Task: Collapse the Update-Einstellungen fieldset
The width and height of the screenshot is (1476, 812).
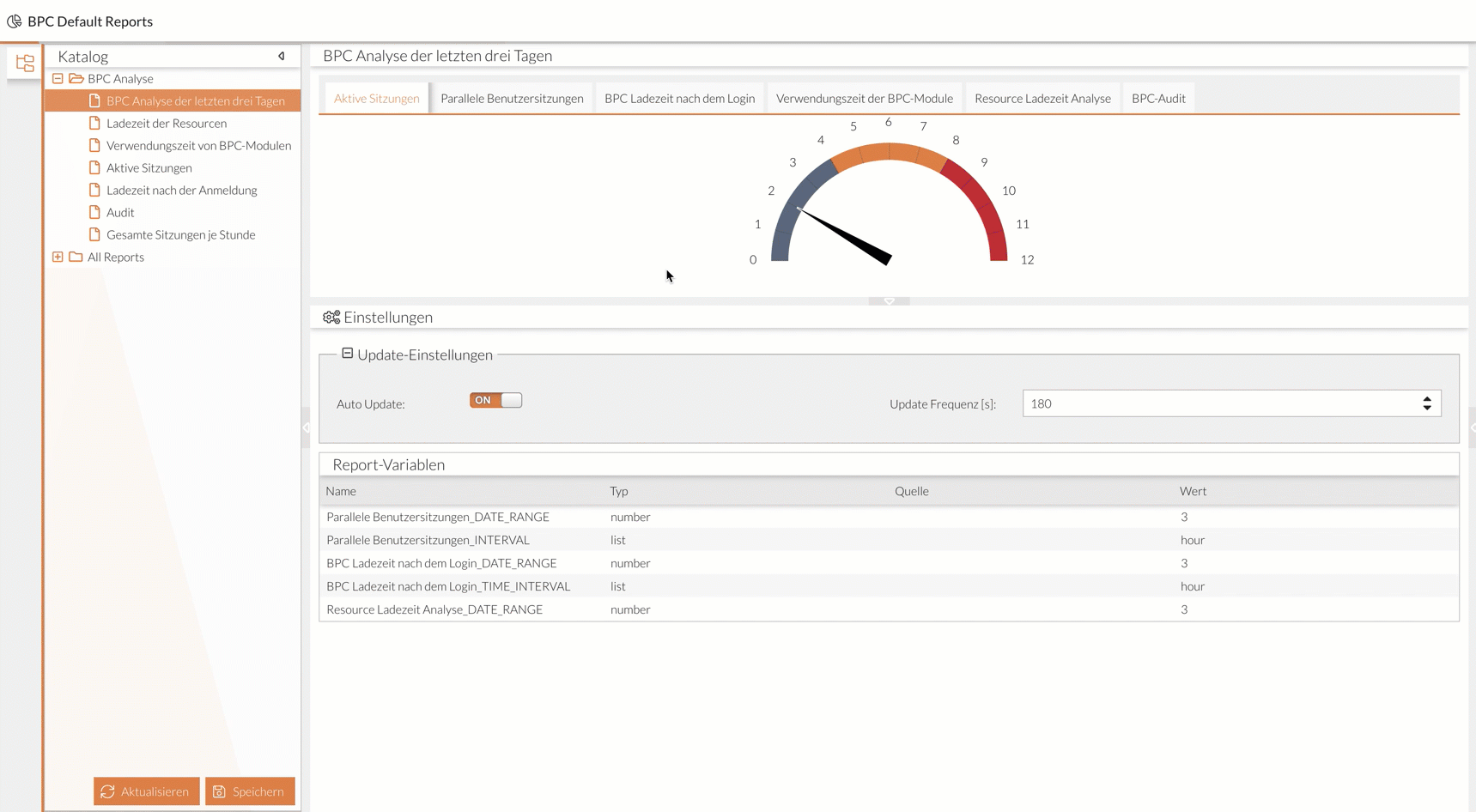Action: pos(348,354)
